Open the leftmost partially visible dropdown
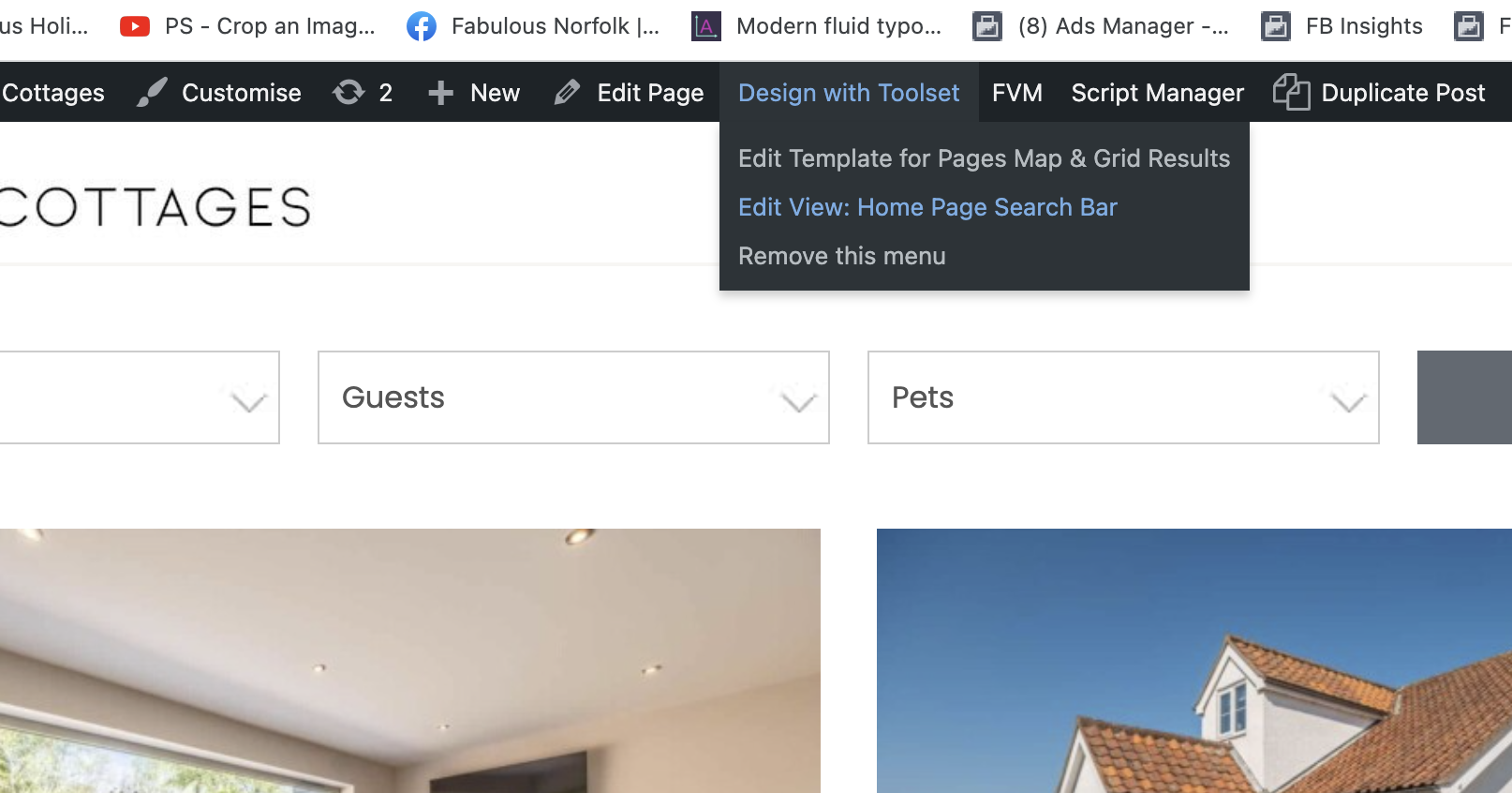Viewport: 1512px width, 793px height. (x=140, y=397)
